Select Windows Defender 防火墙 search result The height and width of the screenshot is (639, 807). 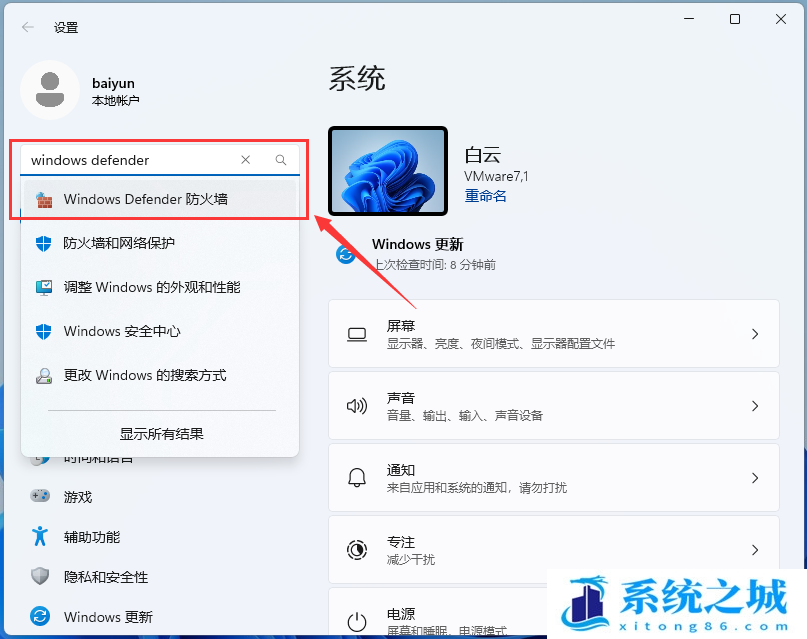point(160,199)
